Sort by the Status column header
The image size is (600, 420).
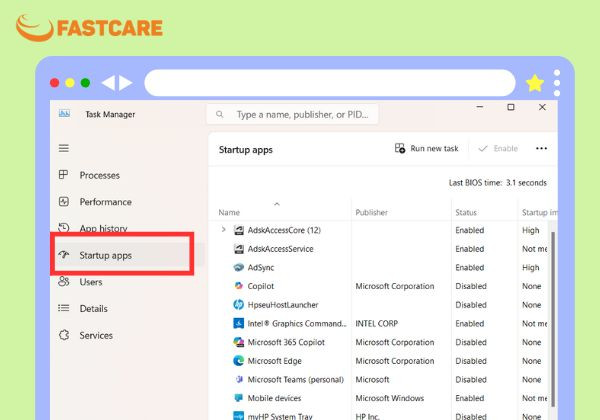(466, 212)
